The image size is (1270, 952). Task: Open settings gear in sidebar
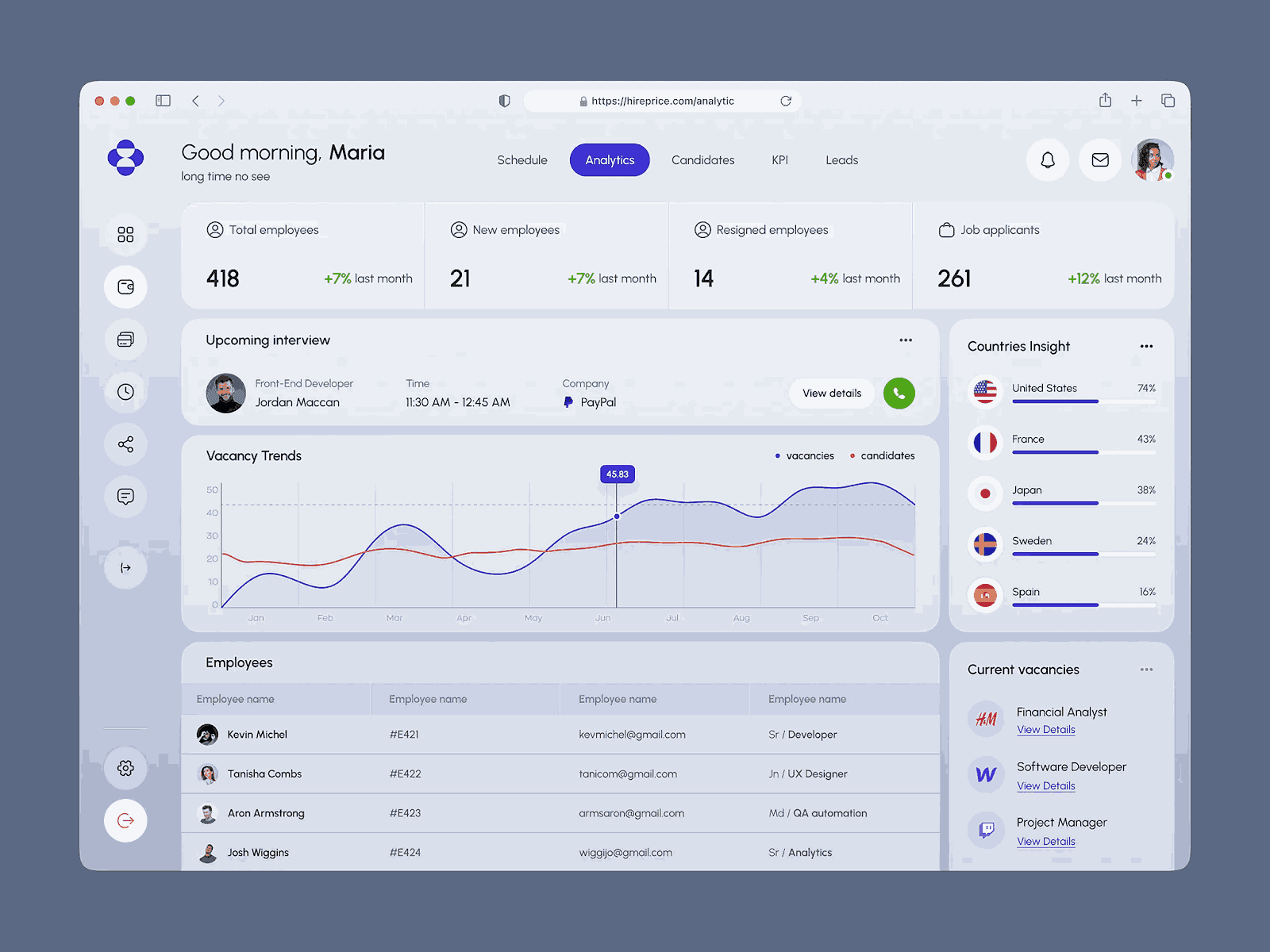[x=125, y=768]
